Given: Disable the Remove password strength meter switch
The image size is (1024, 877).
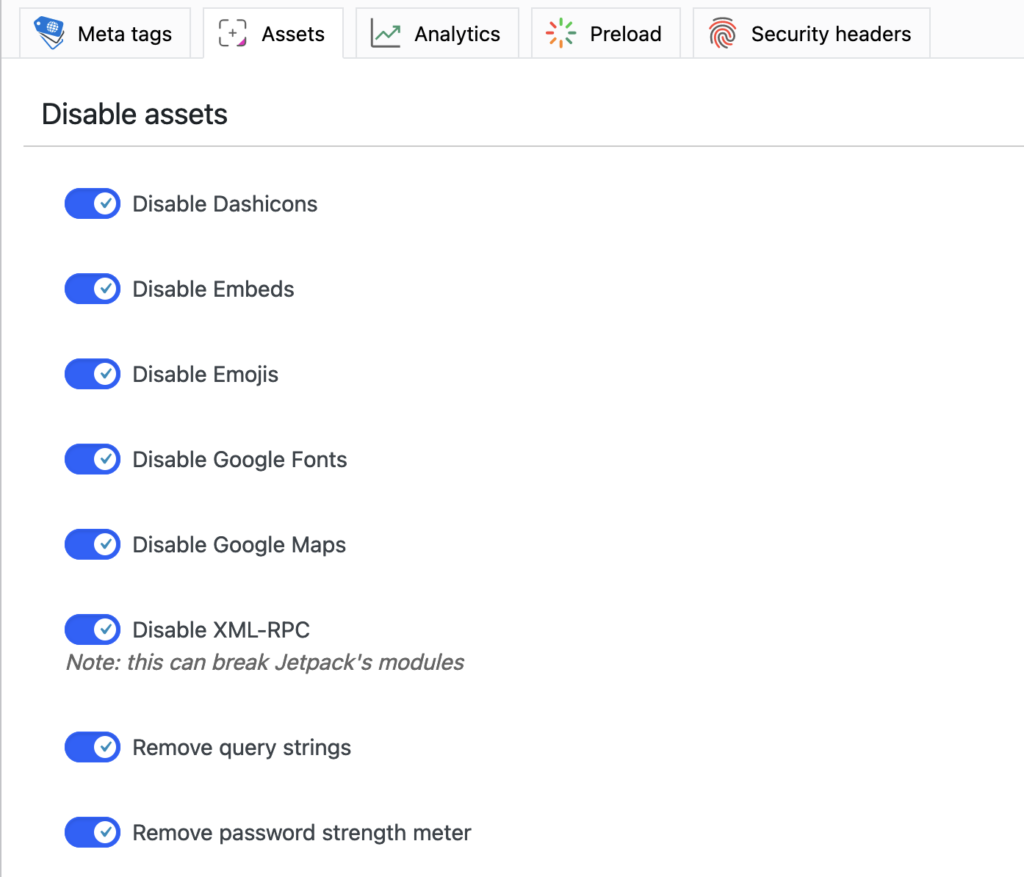Looking at the screenshot, I should [x=92, y=833].
